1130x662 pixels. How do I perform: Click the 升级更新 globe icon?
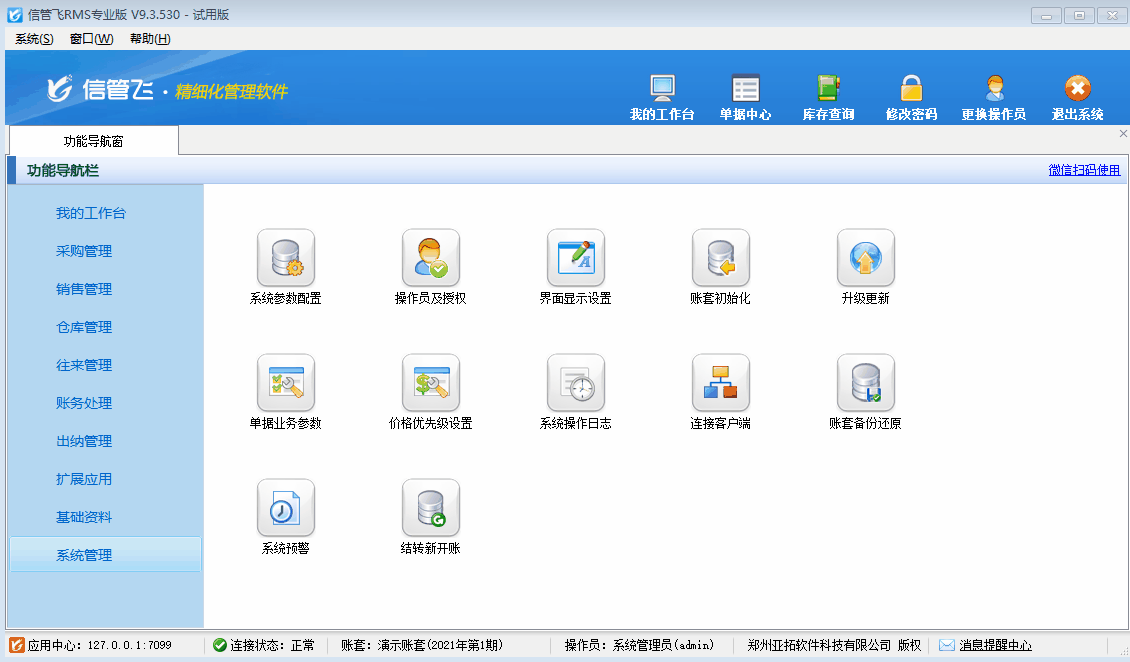(x=866, y=258)
